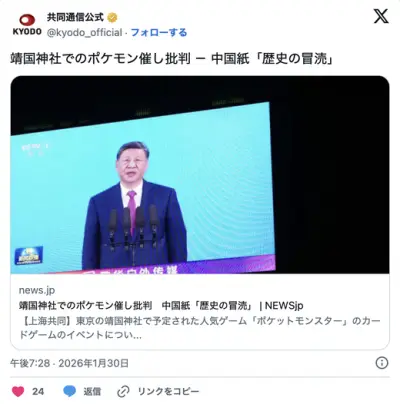Screen dimensions: 400x404
Task: Click リンクをコピー to copy link
Action: 168,391
